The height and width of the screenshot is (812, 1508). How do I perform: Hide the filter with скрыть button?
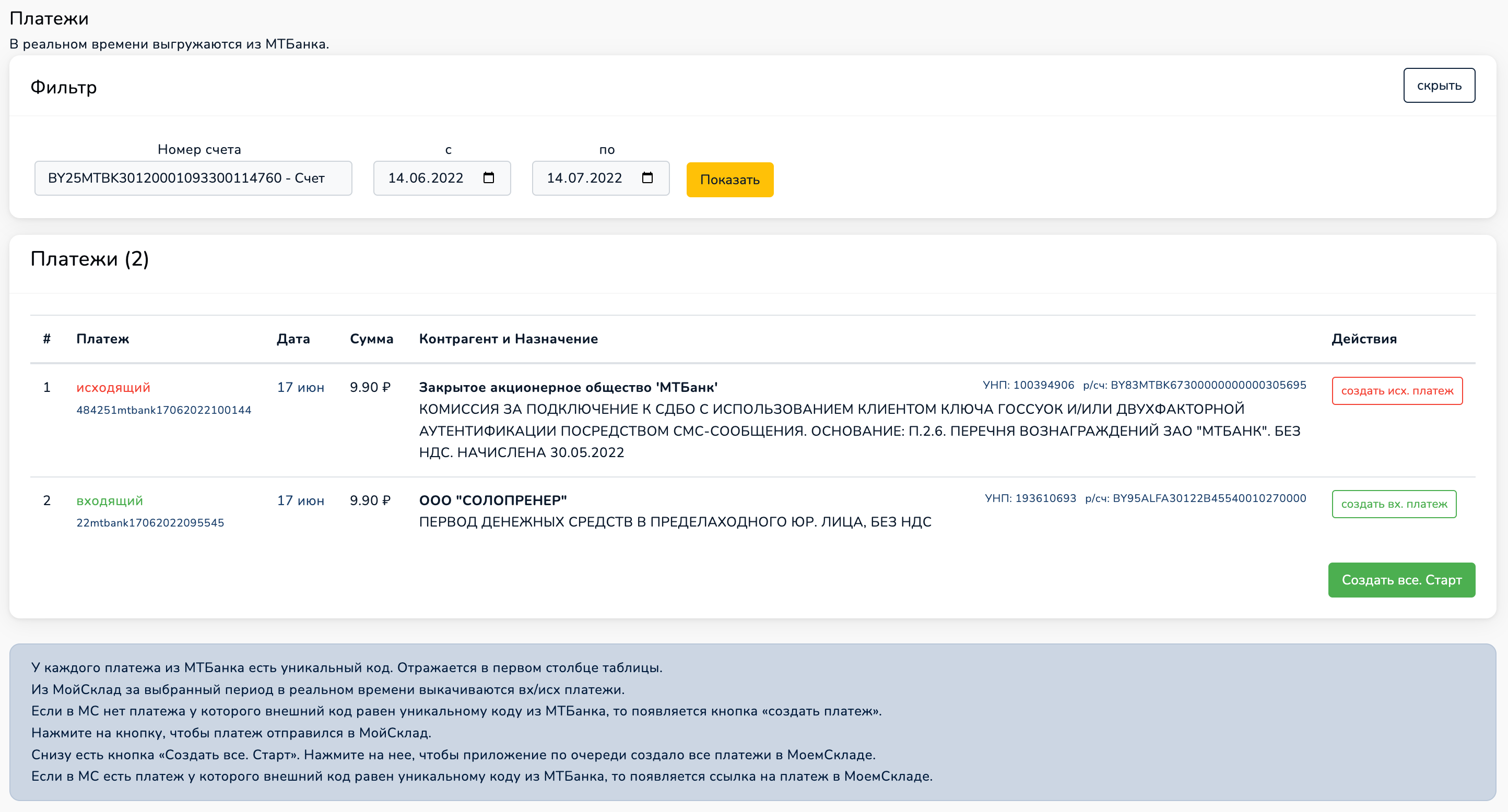[1439, 86]
